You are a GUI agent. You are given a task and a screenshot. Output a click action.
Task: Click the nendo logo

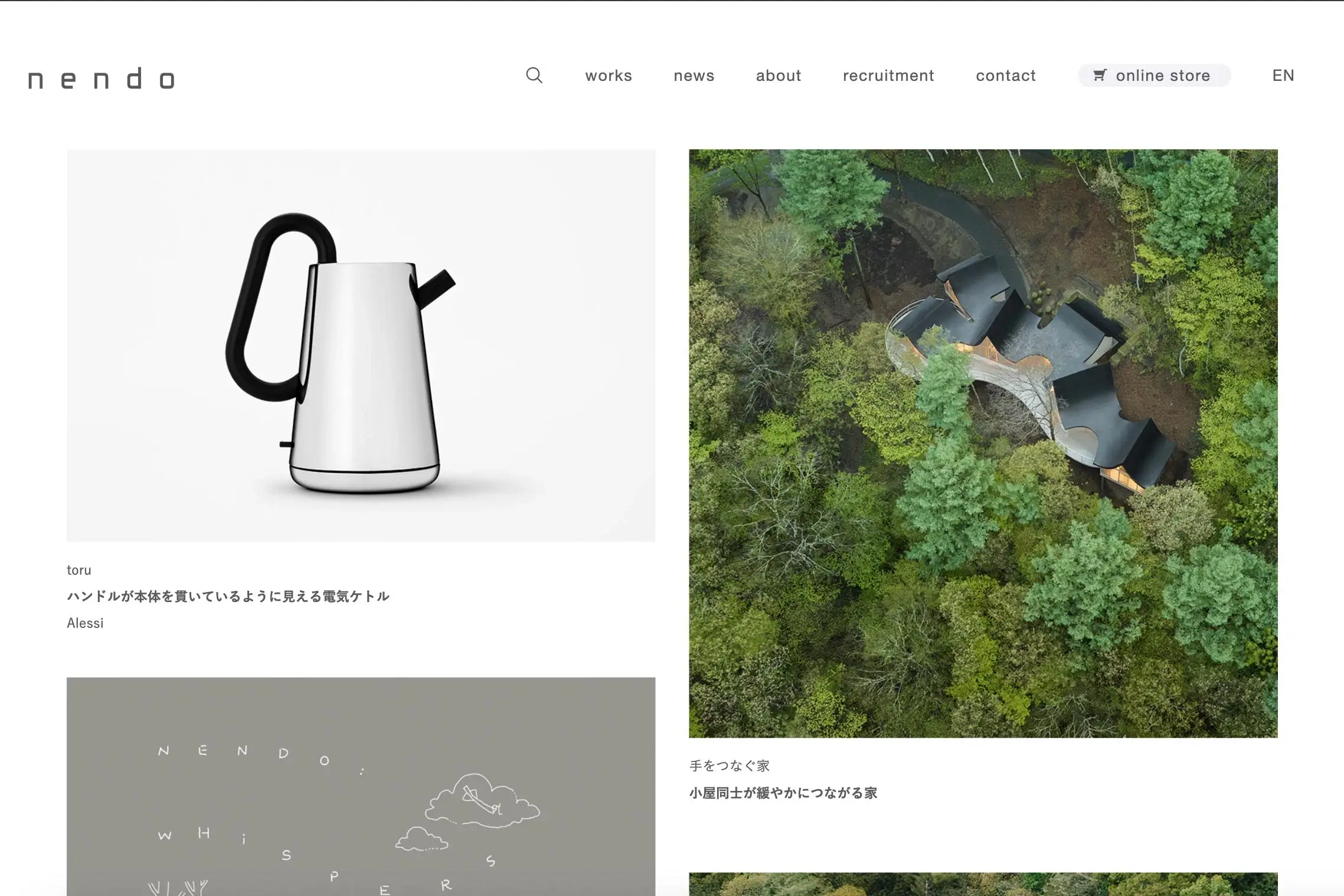[x=100, y=77]
